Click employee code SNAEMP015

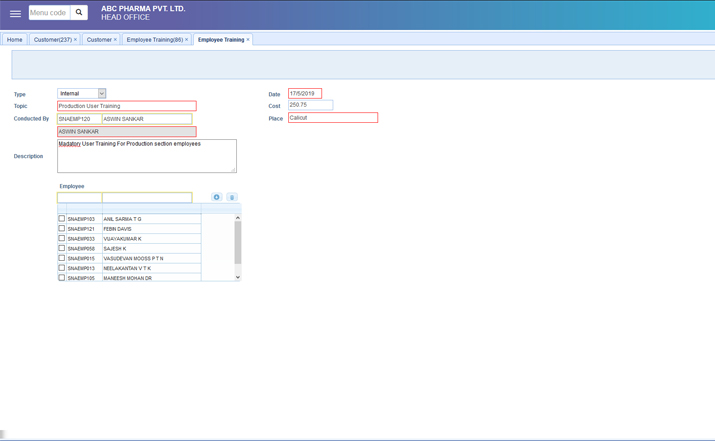point(81,259)
